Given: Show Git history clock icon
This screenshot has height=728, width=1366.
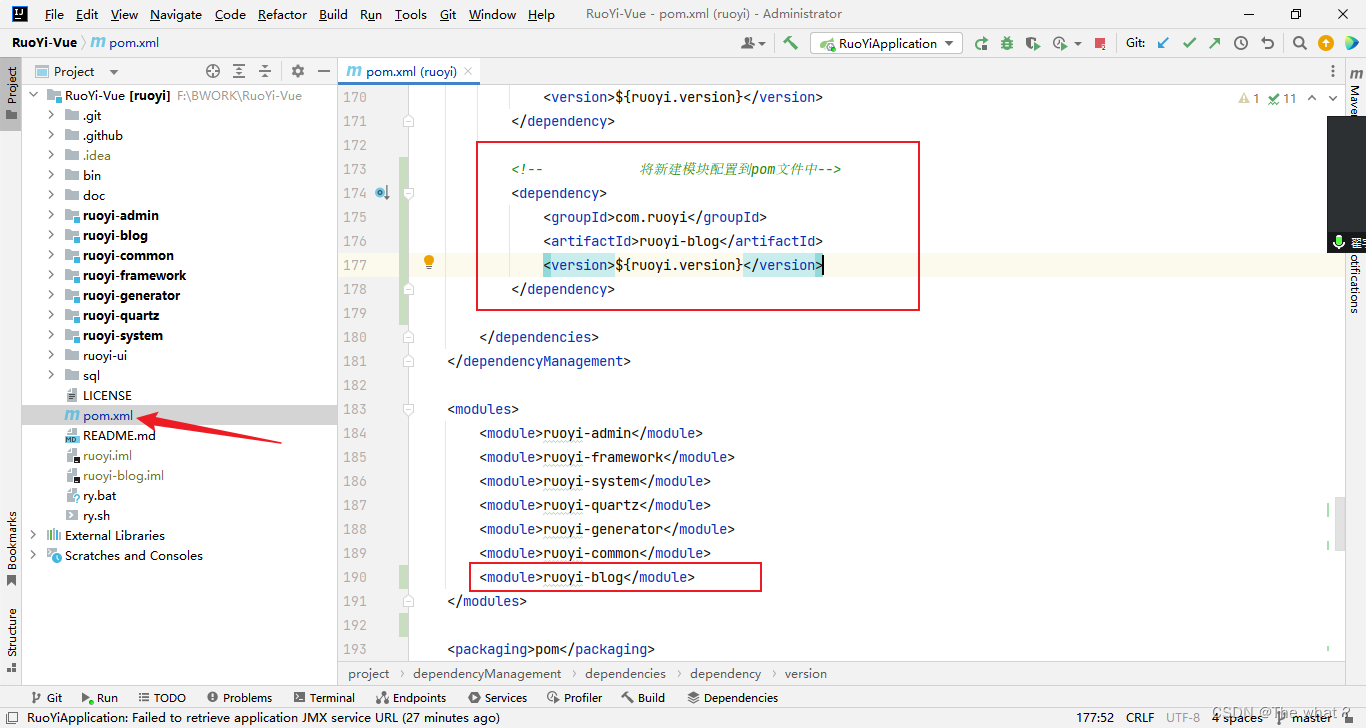Looking at the screenshot, I should point(1241,43).
